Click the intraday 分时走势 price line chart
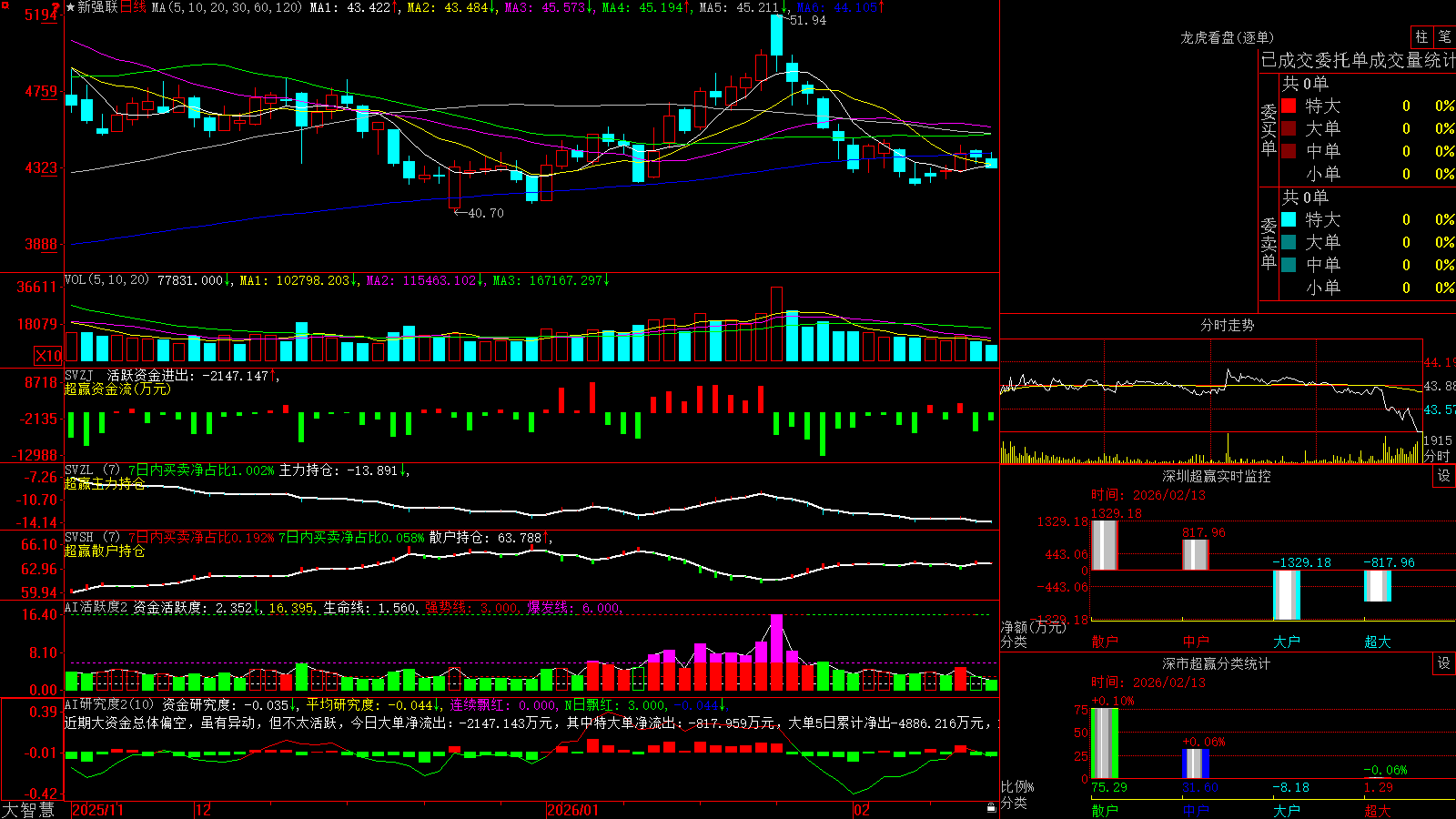 pos(1211,387)
